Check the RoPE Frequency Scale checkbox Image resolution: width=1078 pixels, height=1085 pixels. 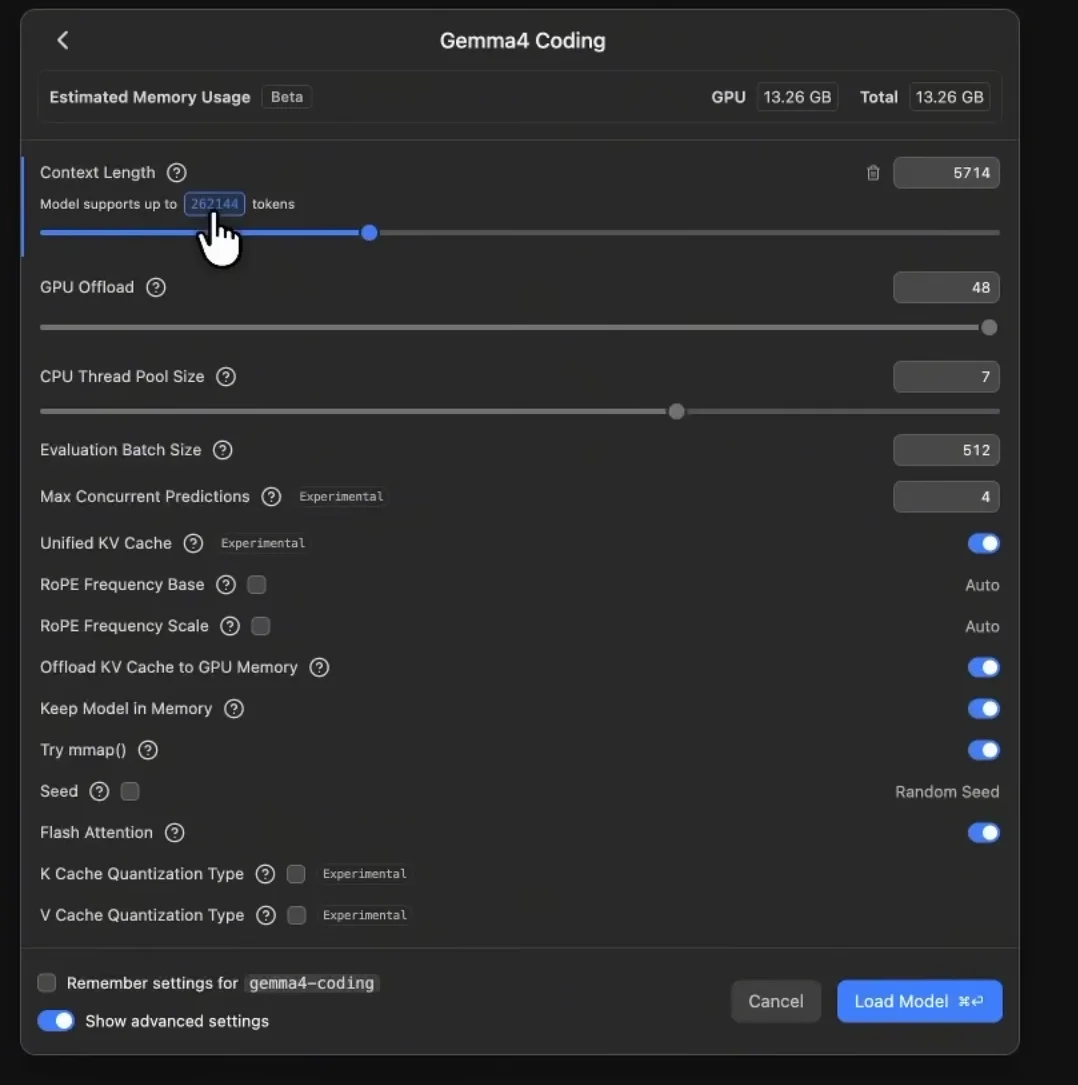coord(261,626)
